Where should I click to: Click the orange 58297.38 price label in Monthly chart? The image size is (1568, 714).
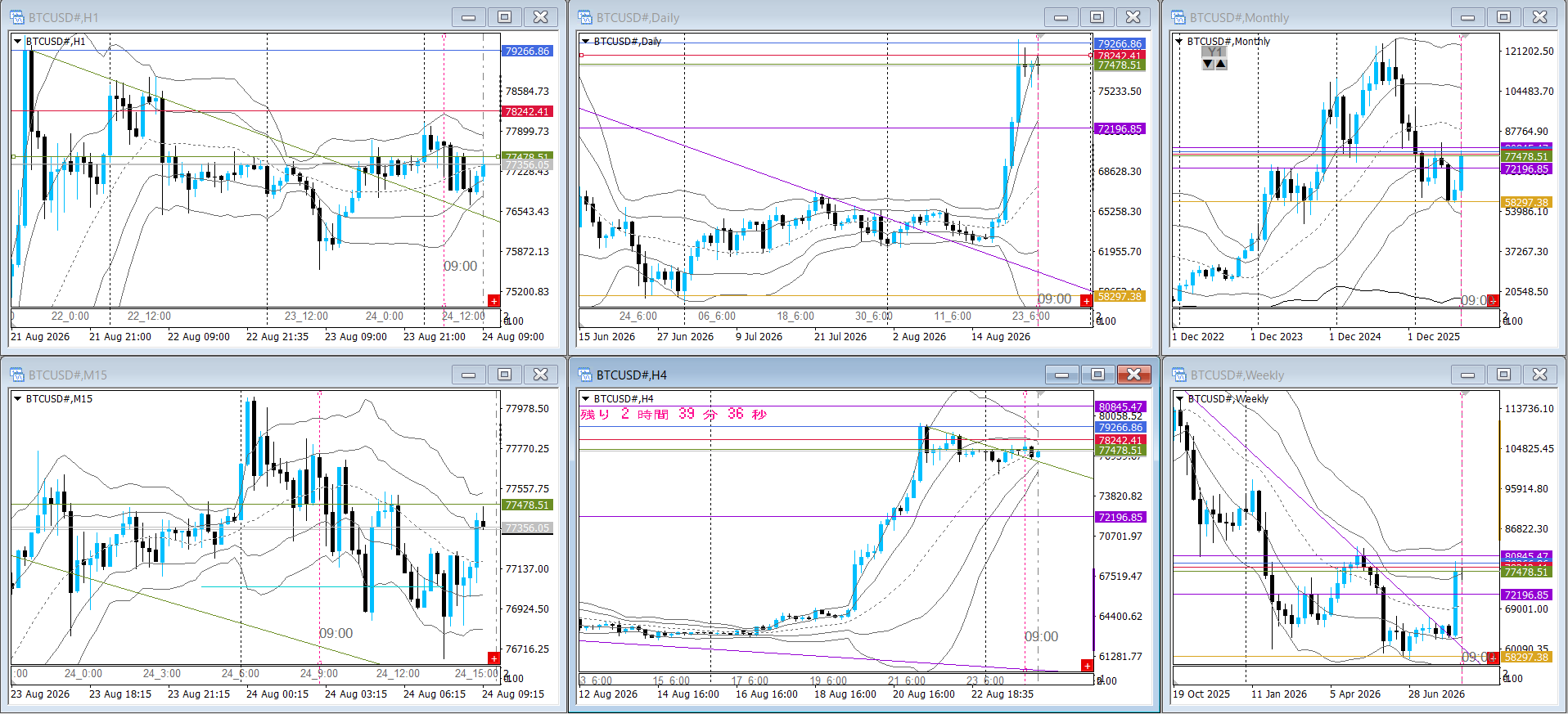pos(1526,202)
